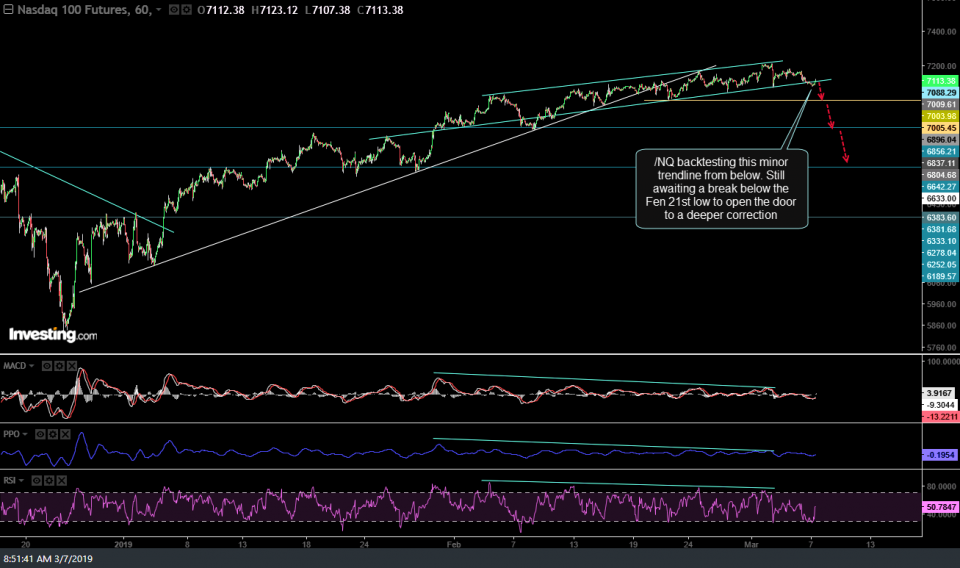Click the Mar label on time axis
This screenshot has width=960, height=568.
[751, 544]
